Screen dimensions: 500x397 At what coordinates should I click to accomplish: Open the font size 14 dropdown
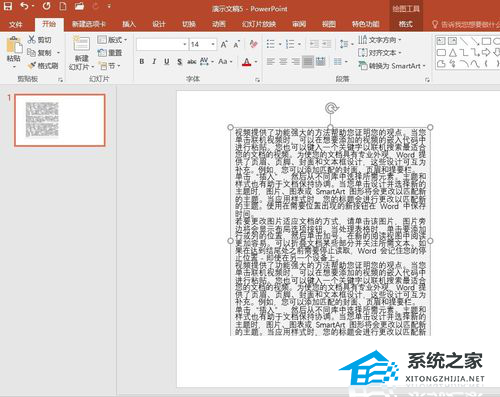click(213, 44)
